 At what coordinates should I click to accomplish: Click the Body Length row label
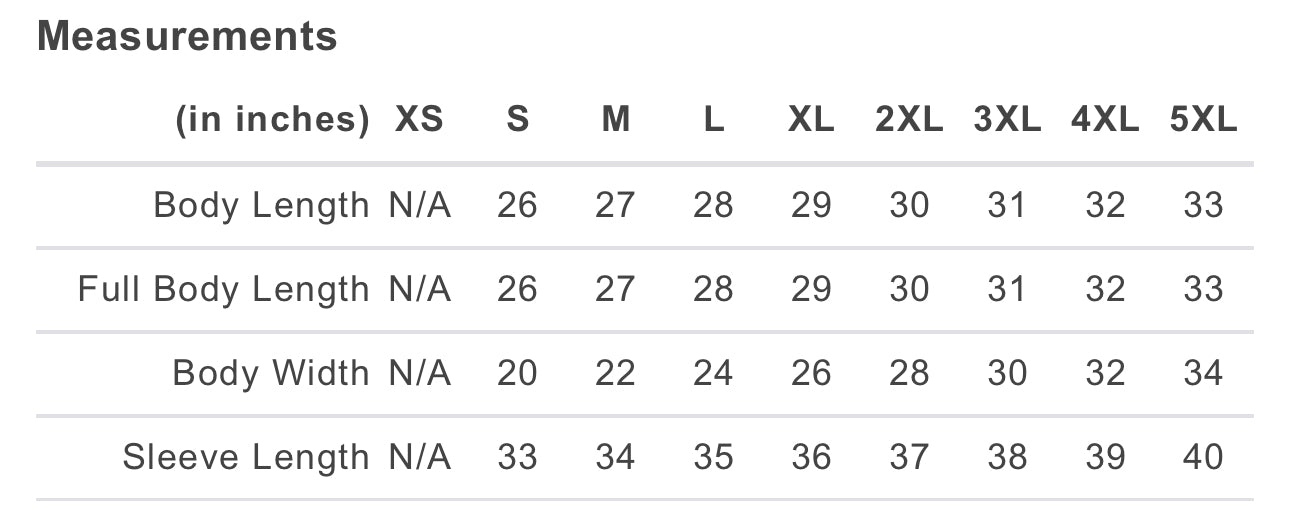click(x=261, y=205)
